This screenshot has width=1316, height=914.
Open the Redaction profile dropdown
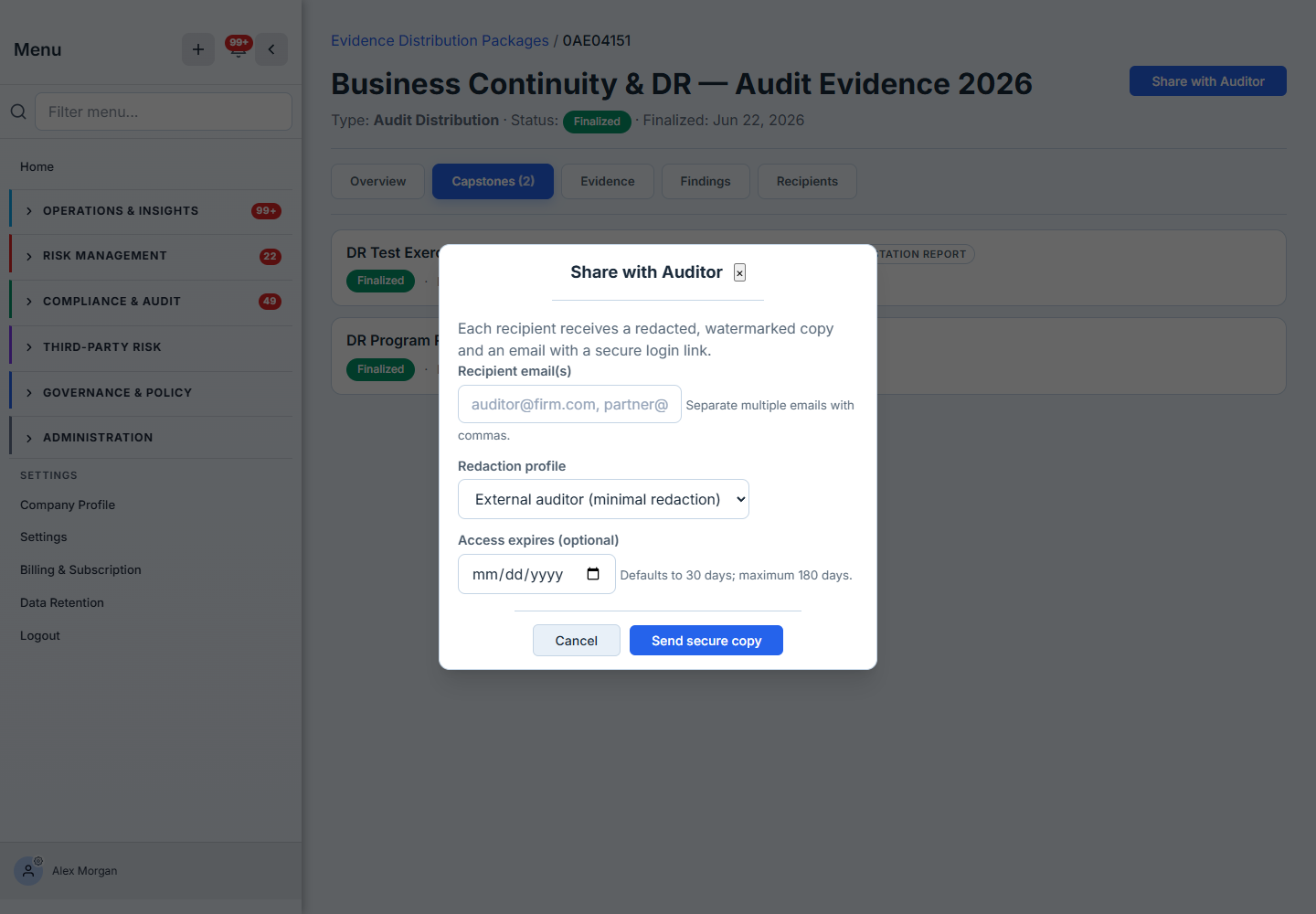tap(603, 499)
